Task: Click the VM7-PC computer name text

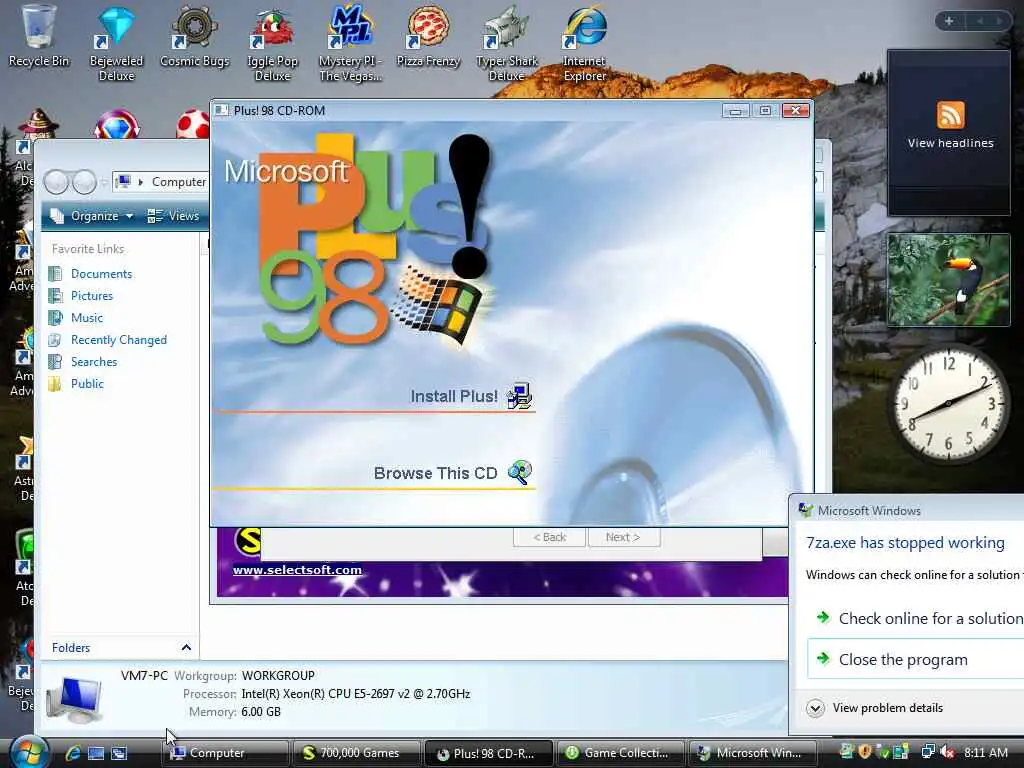Action: pos(144,675)
